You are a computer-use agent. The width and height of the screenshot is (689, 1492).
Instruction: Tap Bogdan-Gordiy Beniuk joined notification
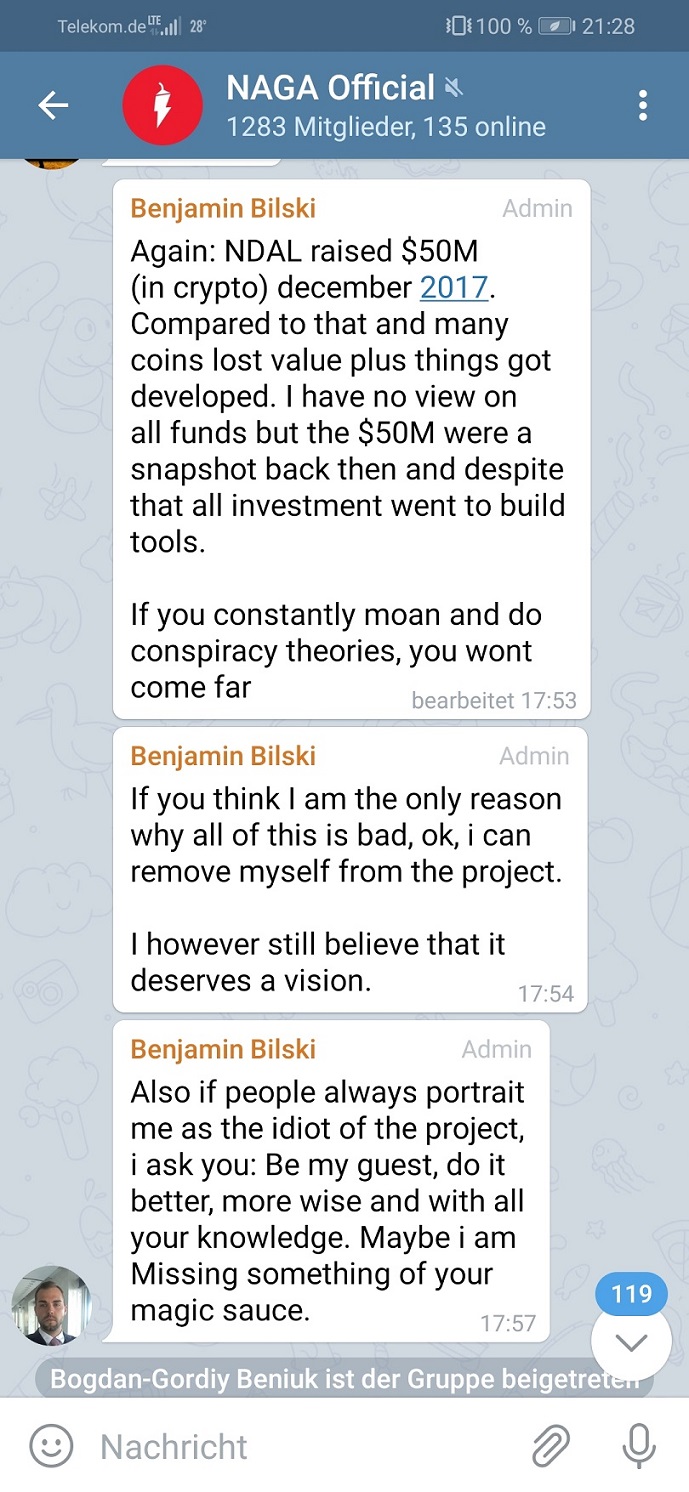[x=344, y=1381]
